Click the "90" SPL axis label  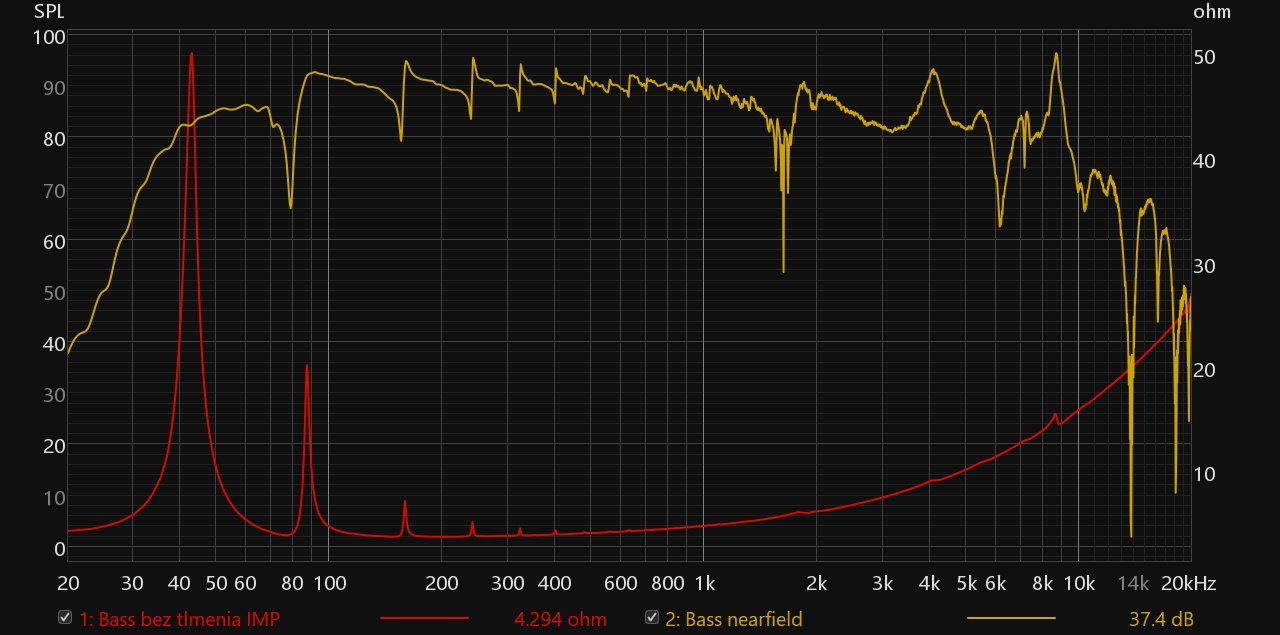pyautogui.click(x=54, y=88)
